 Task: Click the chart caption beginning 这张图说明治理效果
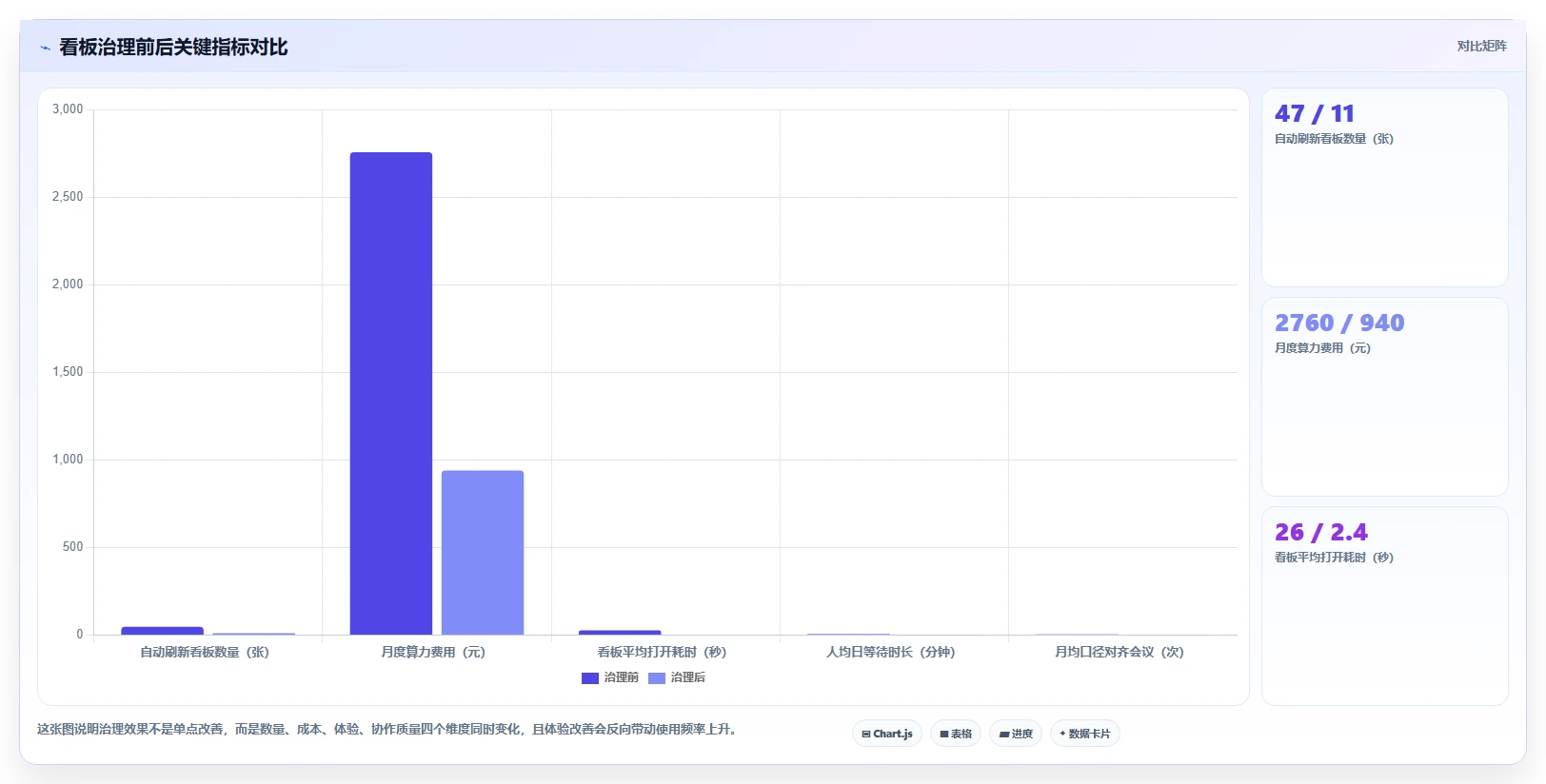(x=386, y=730)
